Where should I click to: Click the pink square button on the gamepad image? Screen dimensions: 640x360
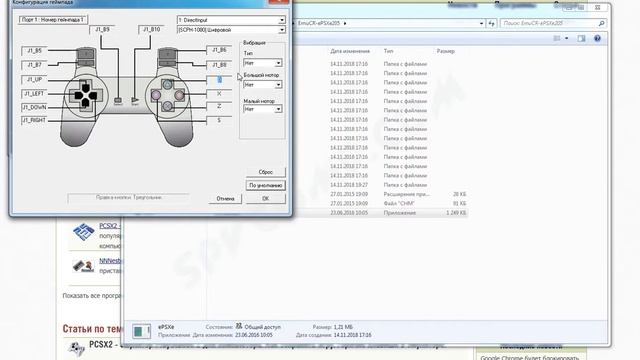[156, 96]
